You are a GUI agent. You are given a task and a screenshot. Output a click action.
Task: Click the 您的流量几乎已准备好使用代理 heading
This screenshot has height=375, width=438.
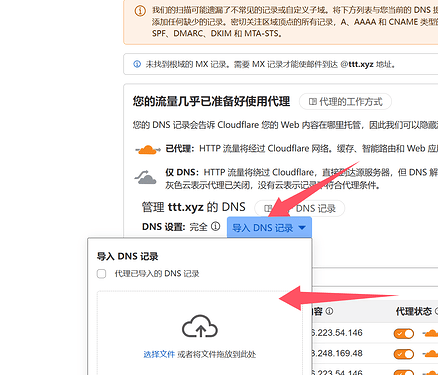click(x=211, y=101)
